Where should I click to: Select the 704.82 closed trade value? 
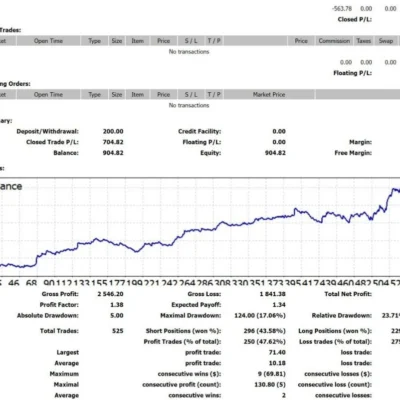[x=113, y=142]
